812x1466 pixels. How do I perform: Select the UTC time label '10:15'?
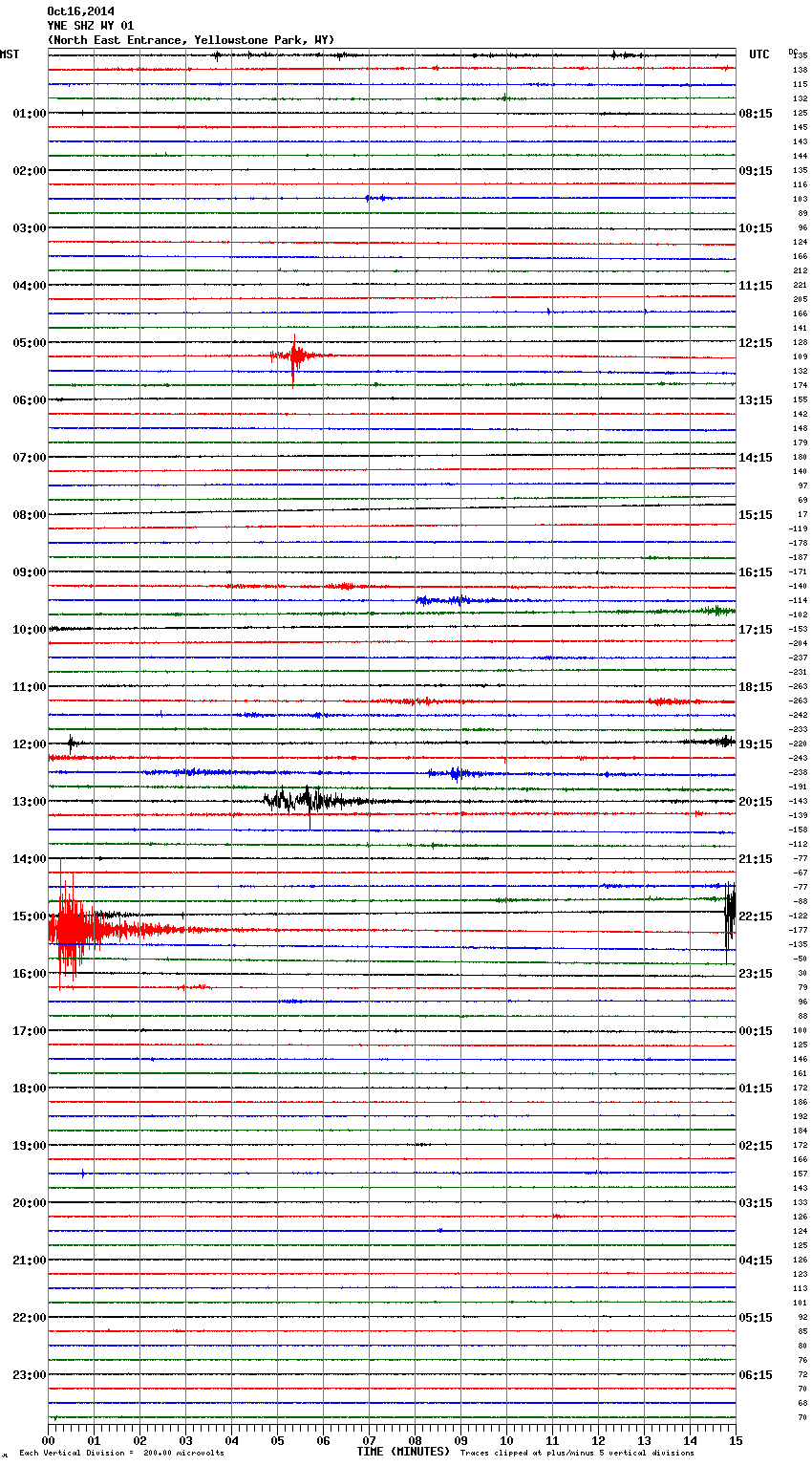tap(756, 228)
